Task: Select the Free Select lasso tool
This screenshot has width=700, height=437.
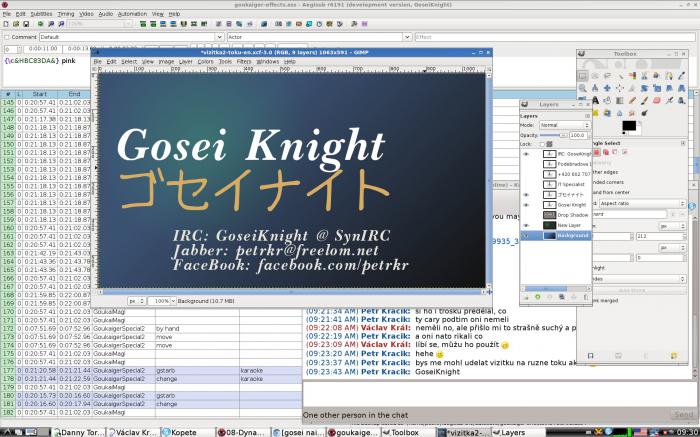Action: coord(607,76)
